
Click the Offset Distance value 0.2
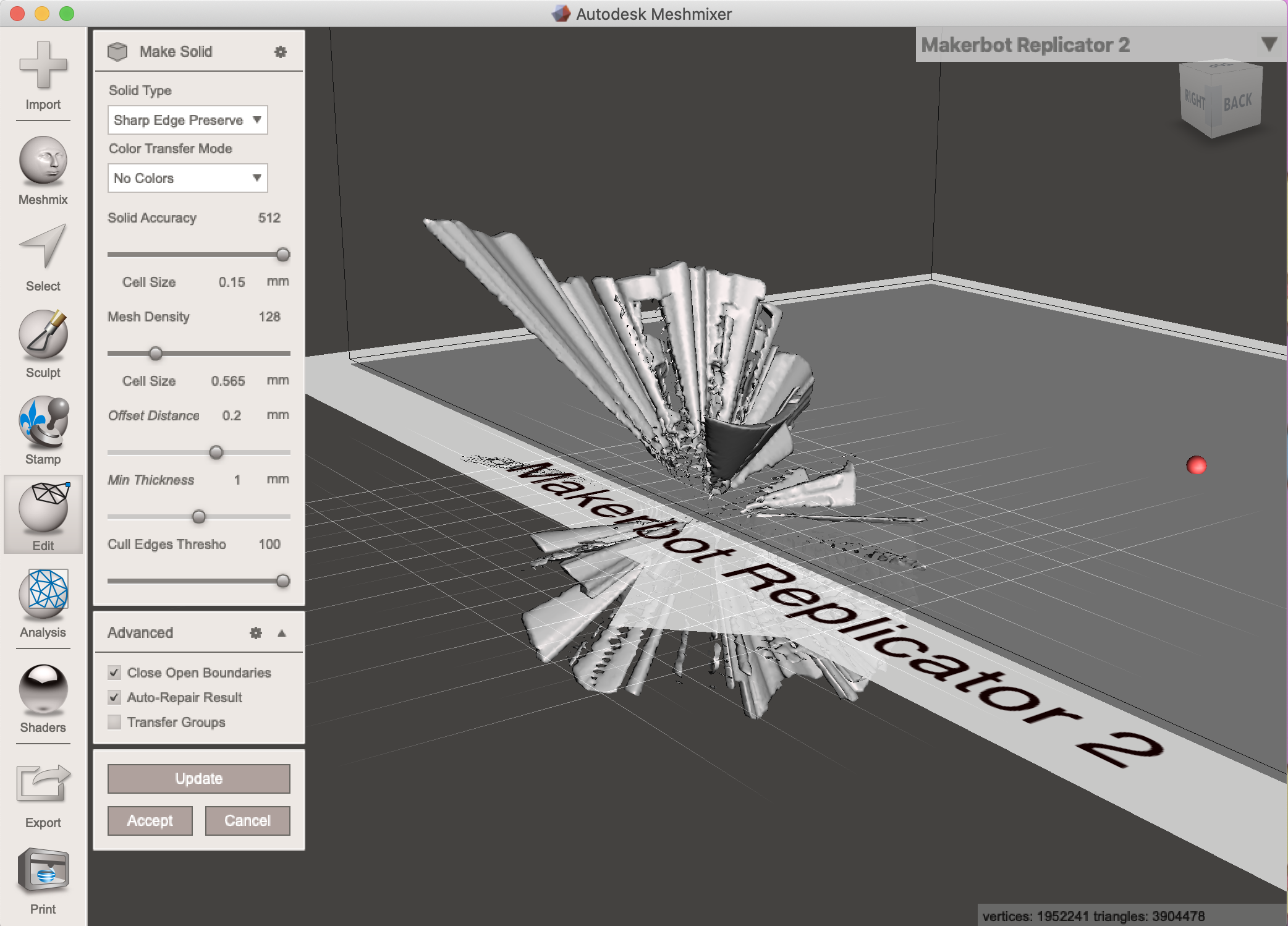pyautogui.click(x=232, y=415)
